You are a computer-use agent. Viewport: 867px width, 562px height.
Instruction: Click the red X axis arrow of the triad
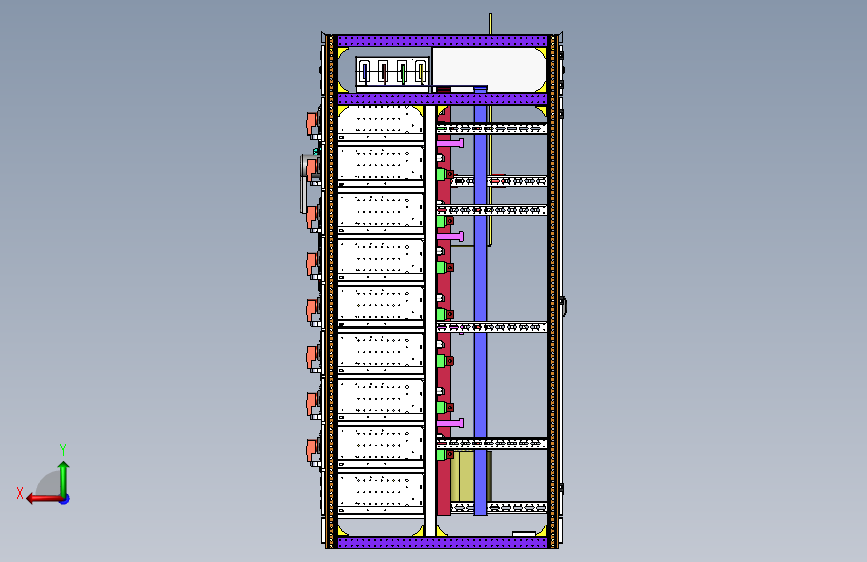pos(43,499)
